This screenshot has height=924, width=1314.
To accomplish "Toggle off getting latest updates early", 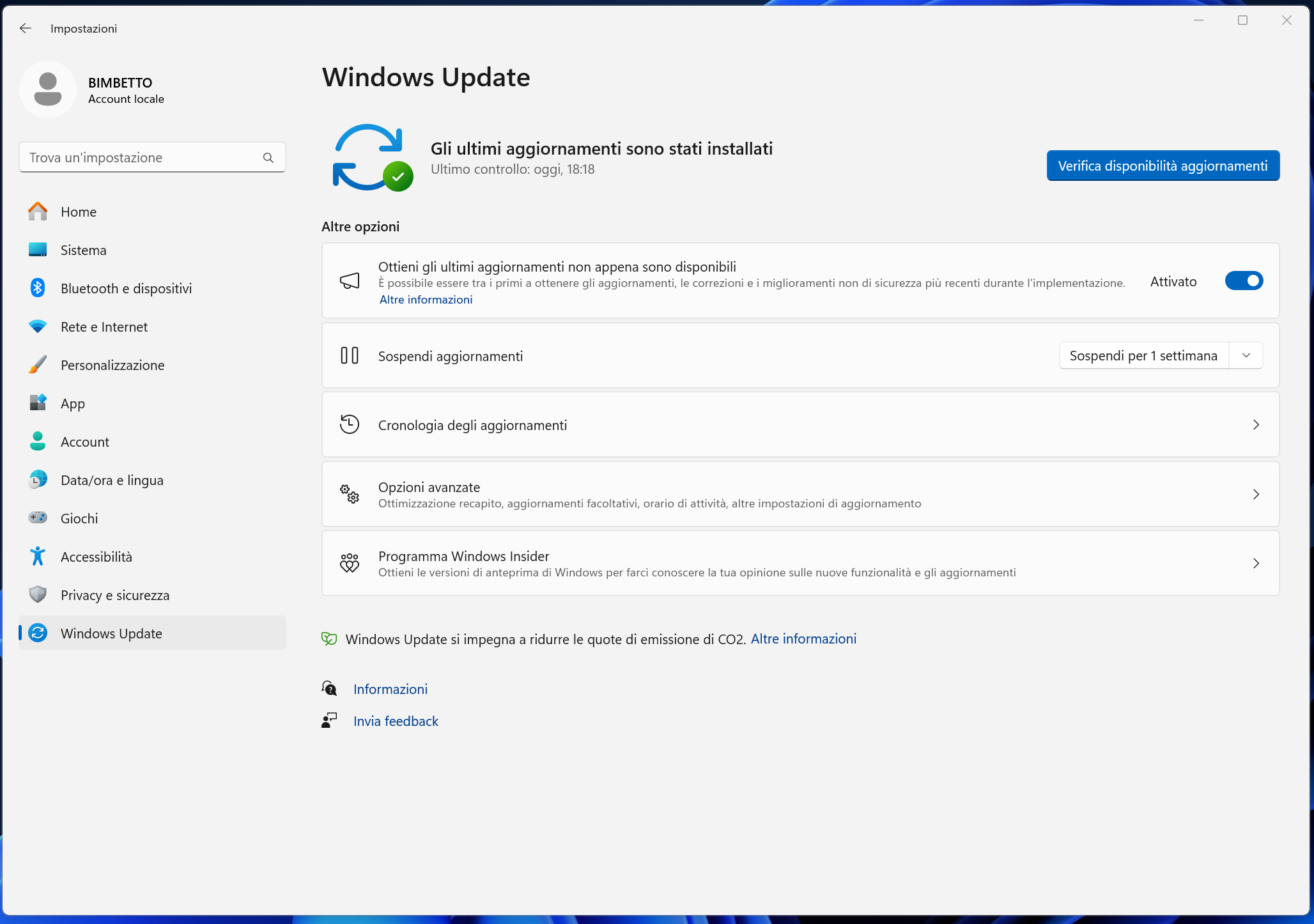I will [1244, 281].
